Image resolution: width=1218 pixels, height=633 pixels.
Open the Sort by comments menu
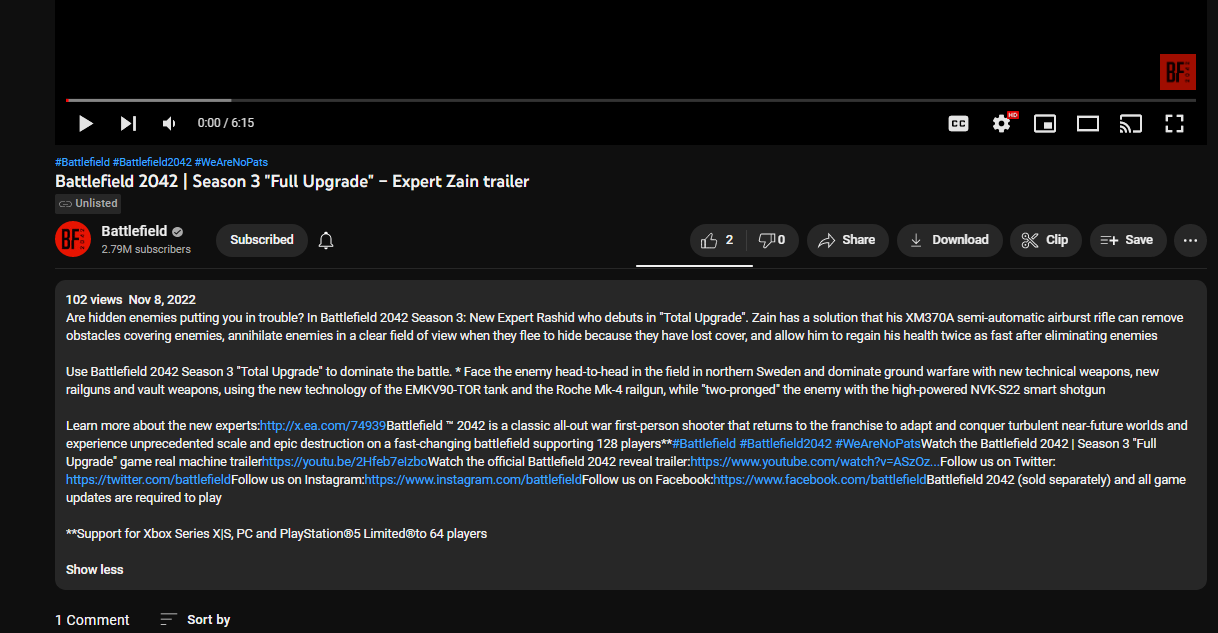196,620
